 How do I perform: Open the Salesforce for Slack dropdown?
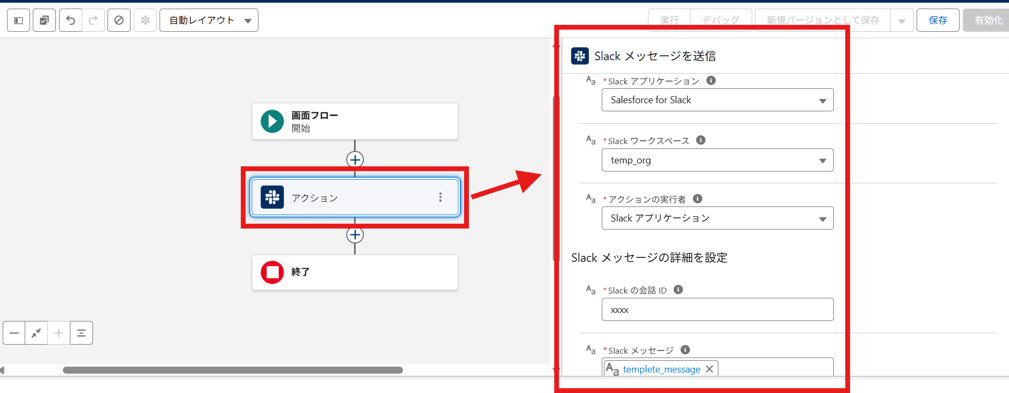[717, 100]
